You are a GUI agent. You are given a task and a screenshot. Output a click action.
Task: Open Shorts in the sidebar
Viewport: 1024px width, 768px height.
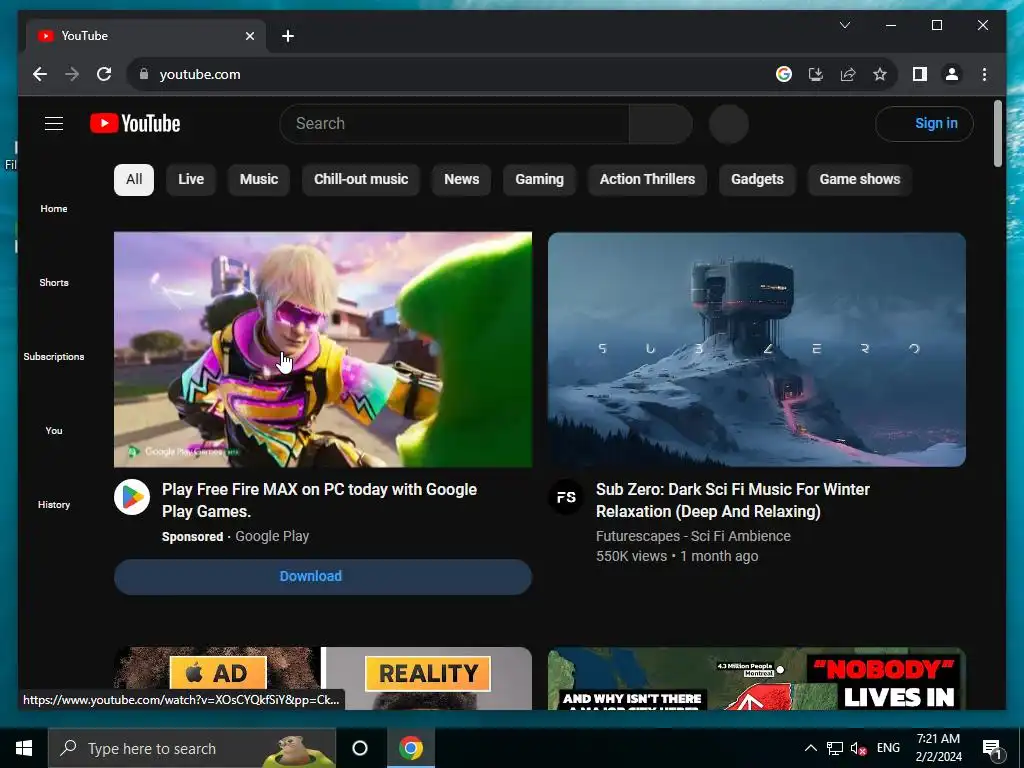click(x=54, y=282)
